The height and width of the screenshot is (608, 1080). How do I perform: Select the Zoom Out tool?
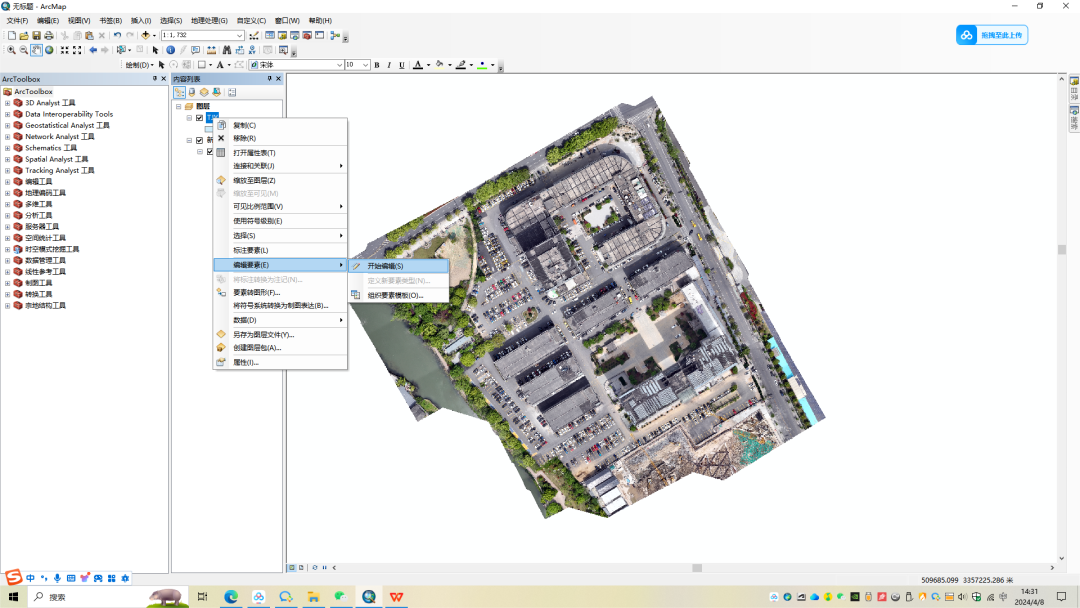[23, 50]
